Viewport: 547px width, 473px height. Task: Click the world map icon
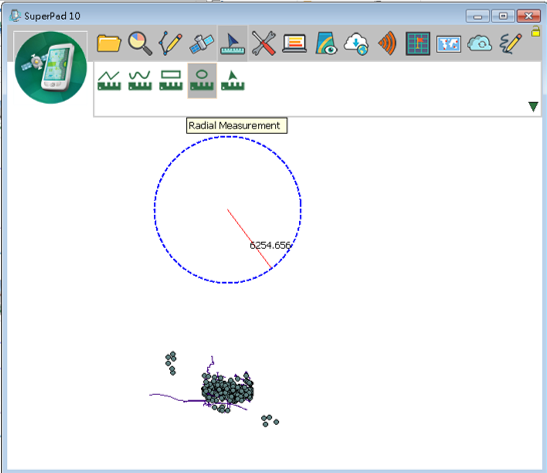click(x=449, y=45)
